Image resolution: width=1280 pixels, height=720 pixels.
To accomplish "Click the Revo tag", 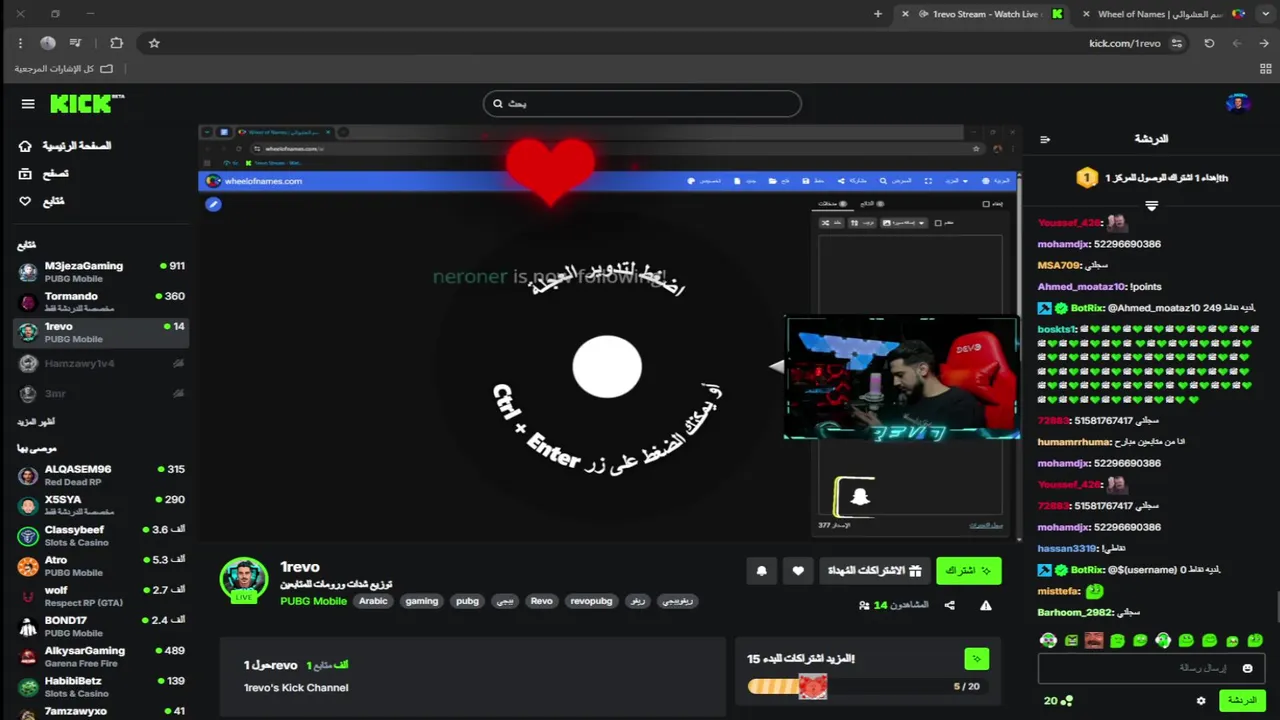I will (x=541, y=601).
